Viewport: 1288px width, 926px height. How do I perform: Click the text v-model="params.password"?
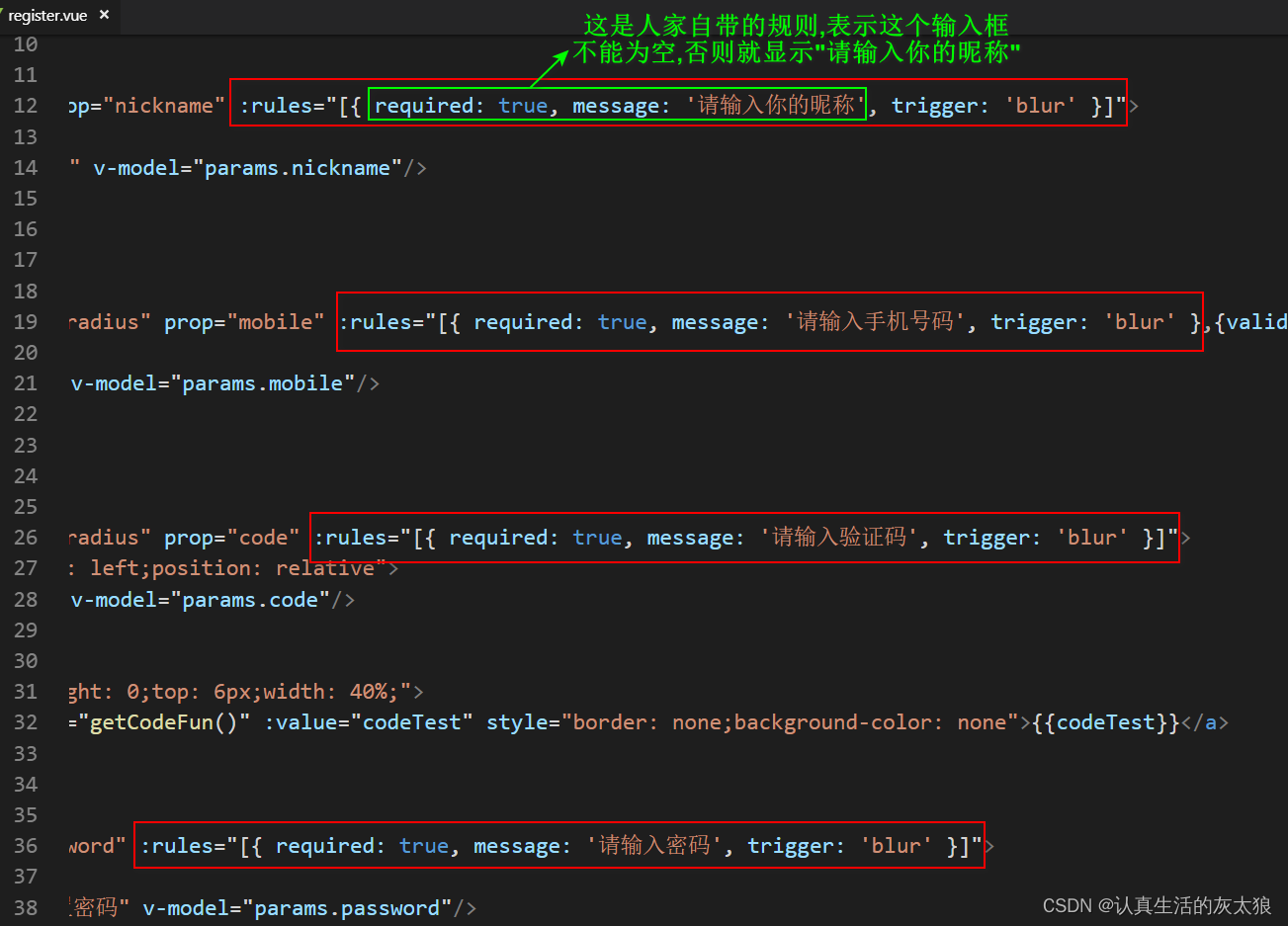[x=298, y=908]
